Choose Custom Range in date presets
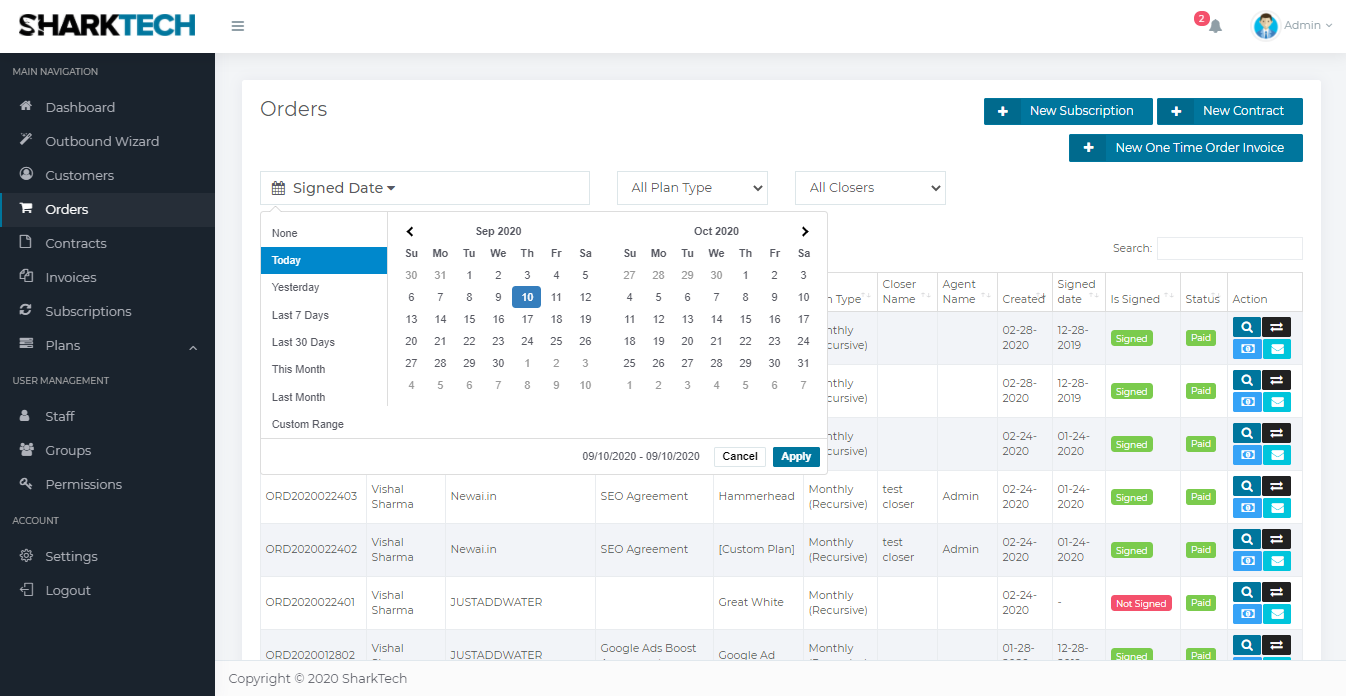This screenshot has height=696, width=1346. pos(308,424)
